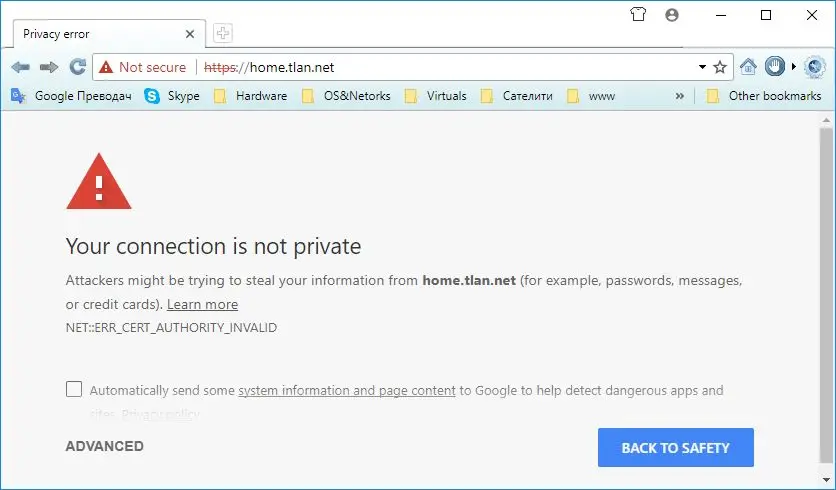The width and height of the screenshot is (836, 490).
Task: Open the Other bookmarks folder
Action: click(763, 96)
